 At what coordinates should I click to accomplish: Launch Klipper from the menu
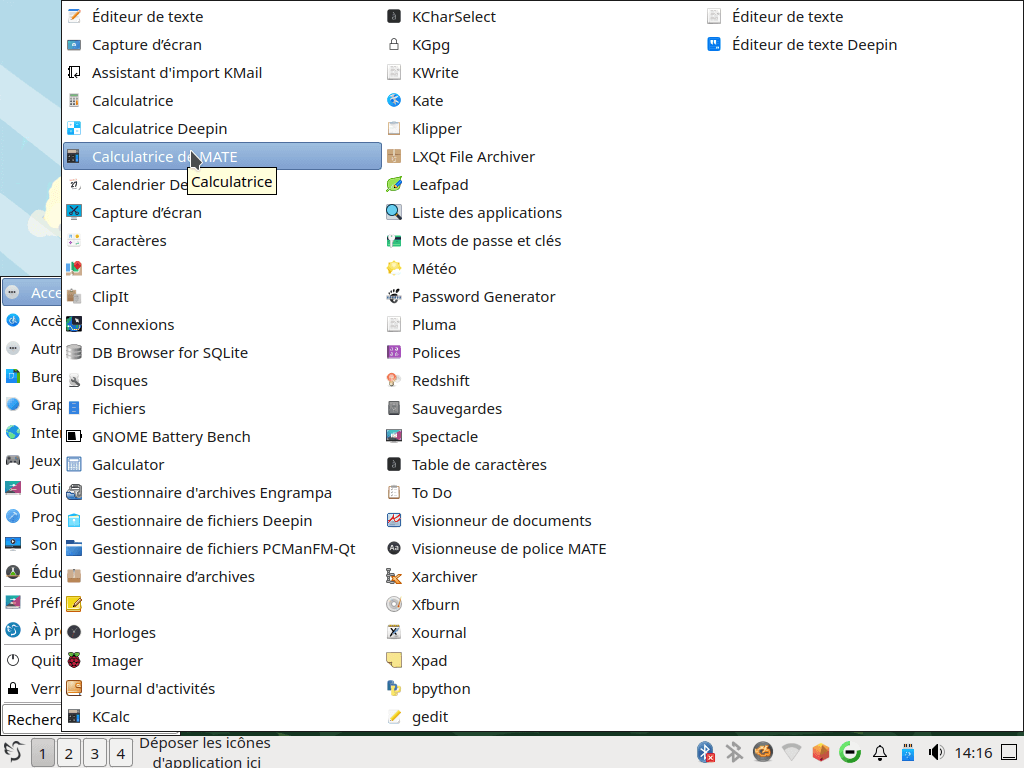(x=542, y=129)
